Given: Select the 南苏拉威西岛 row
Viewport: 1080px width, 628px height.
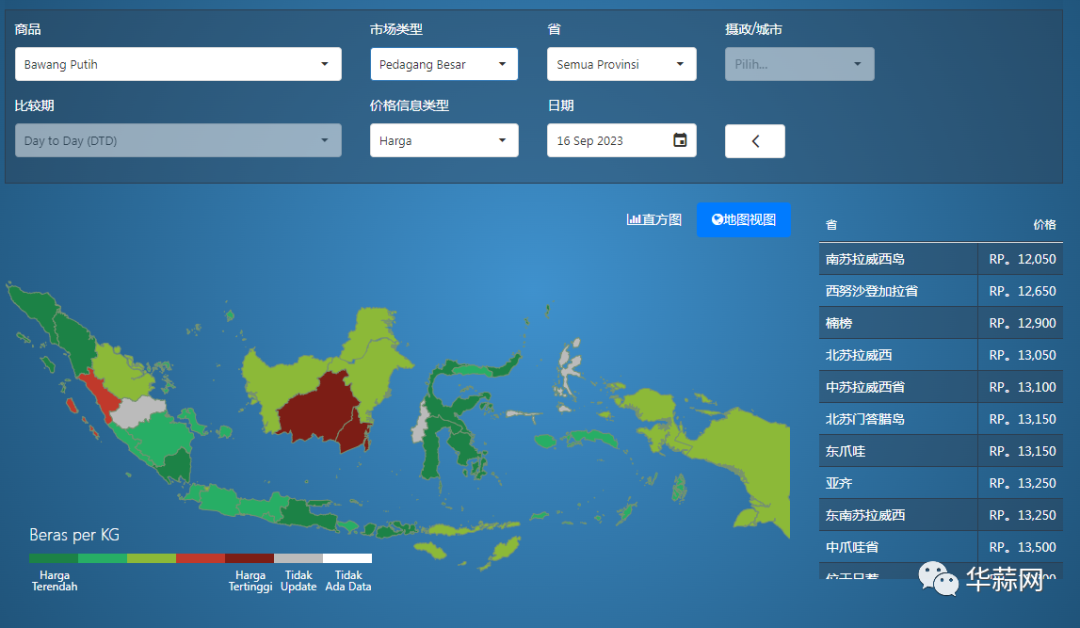Looking at the screenshot, I should 940,259.
